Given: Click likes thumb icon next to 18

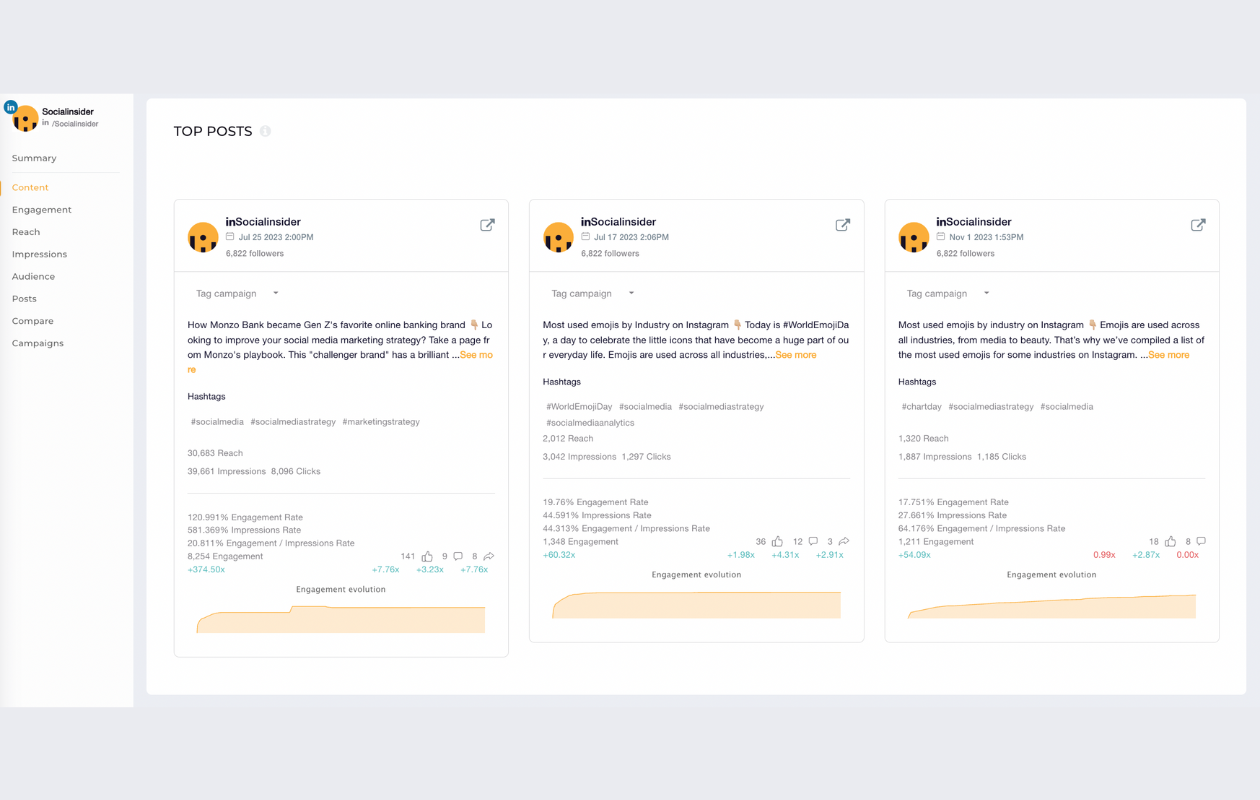Looking at the screenshot, I should tap(1170, 542).
